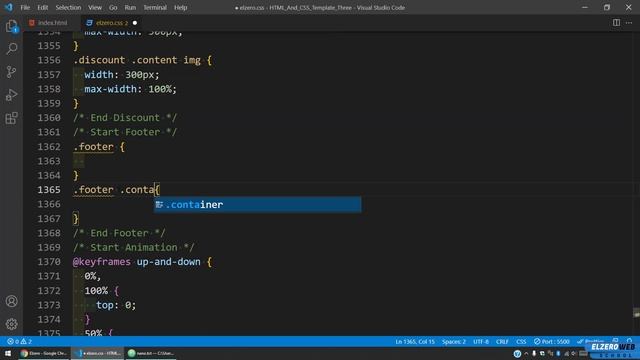Image resolution: width=640 pixels, height=360 pixels.
Task: Open the File menu
Action: click(x=25, y=7)
